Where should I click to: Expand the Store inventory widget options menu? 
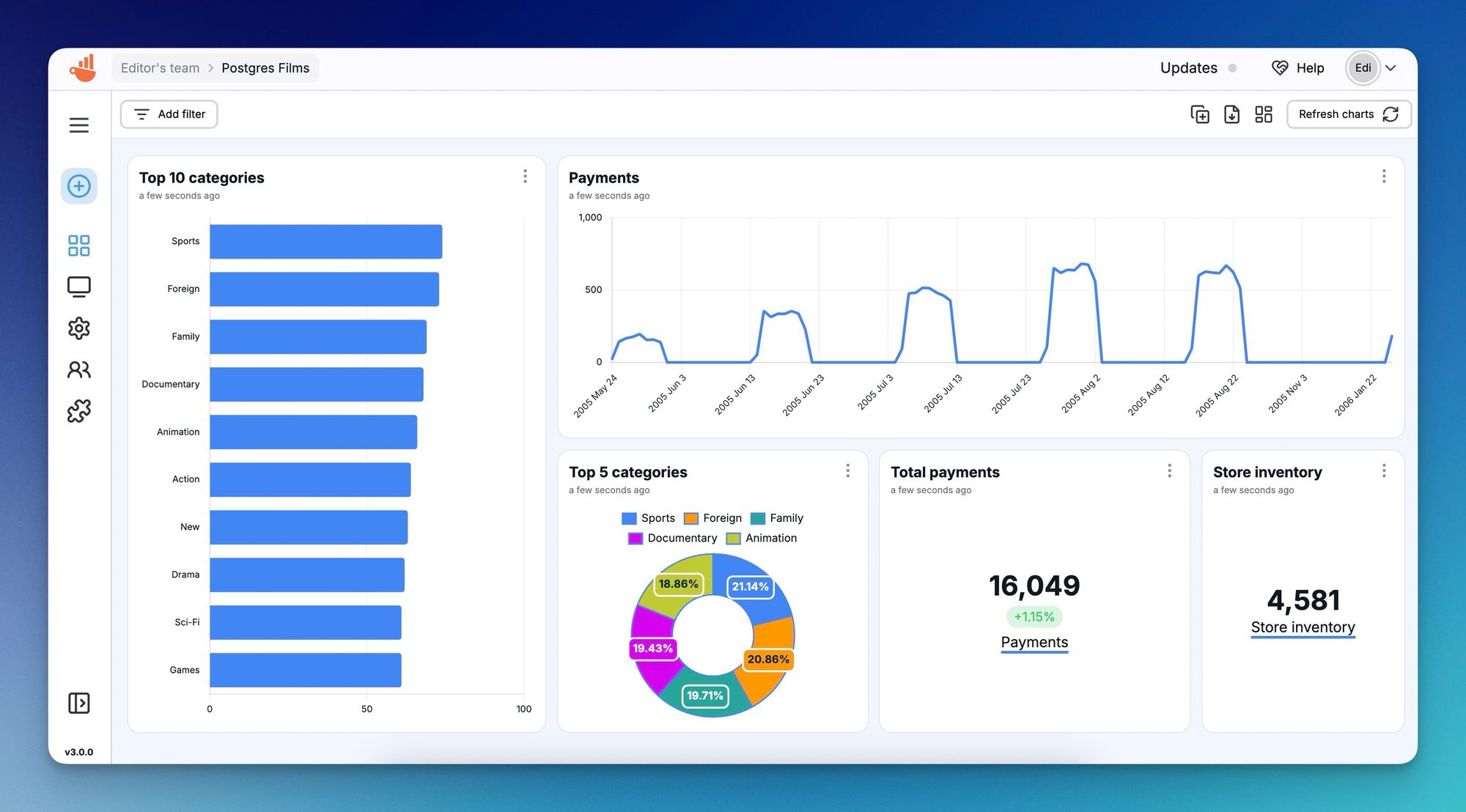[x=1385, y=470]
